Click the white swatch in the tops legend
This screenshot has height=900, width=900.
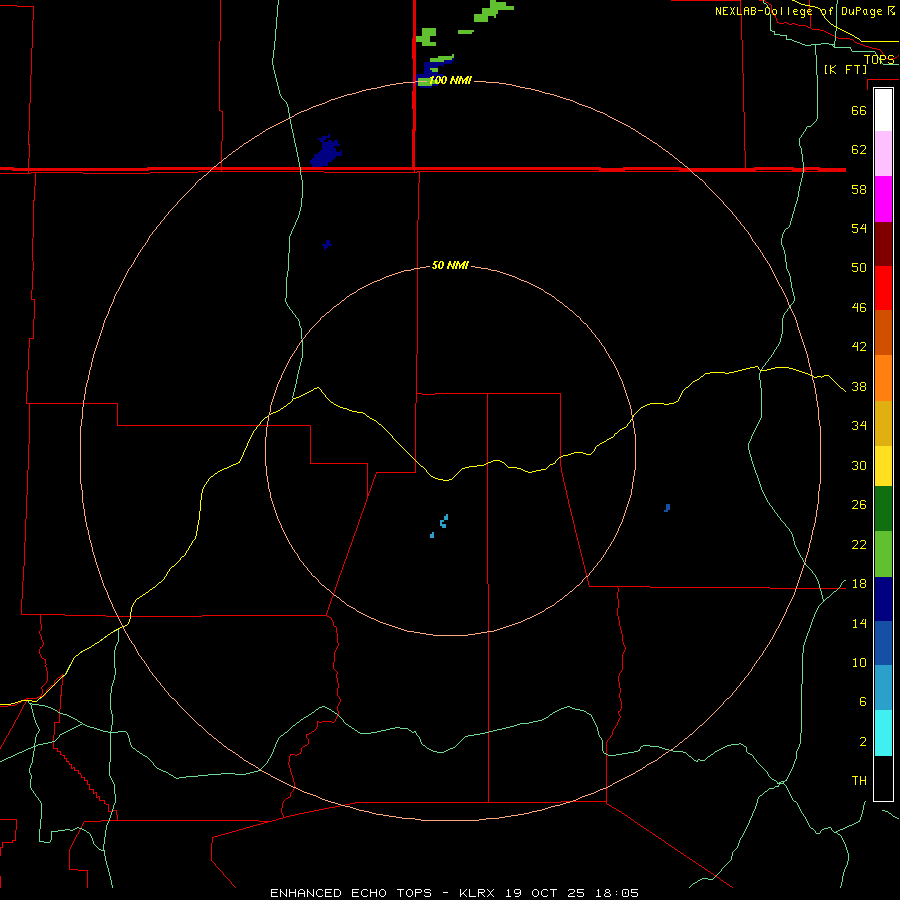pyautogui.click(x=883, y=110)
